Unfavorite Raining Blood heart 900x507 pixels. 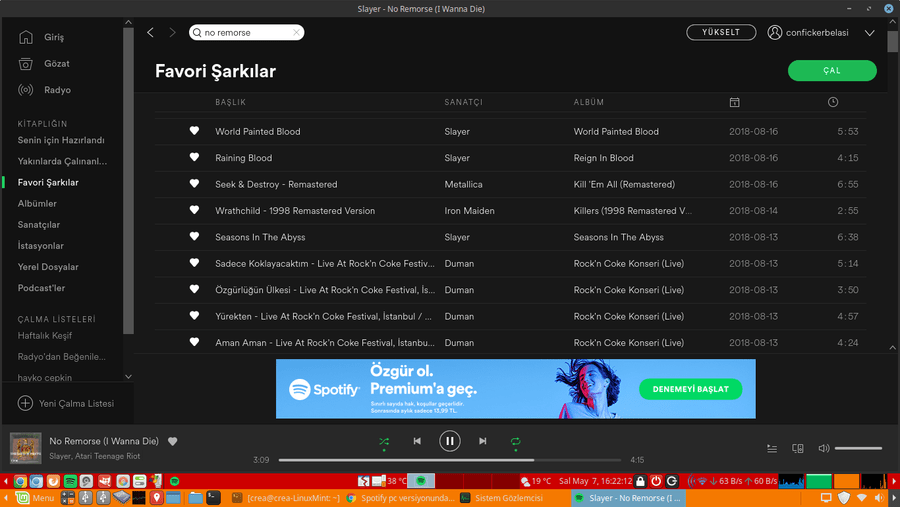[x=195, y=157]
